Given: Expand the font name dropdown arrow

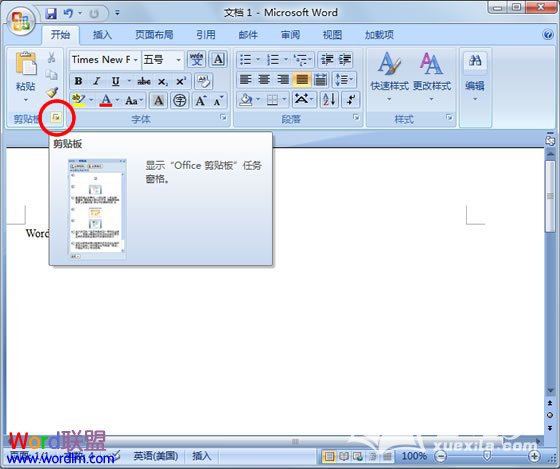Looking at the screenshot, I should click(x=136, y=60).
